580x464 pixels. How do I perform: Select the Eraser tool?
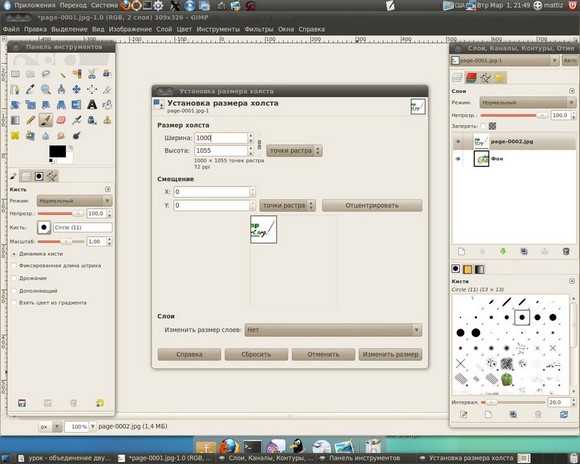61,120
